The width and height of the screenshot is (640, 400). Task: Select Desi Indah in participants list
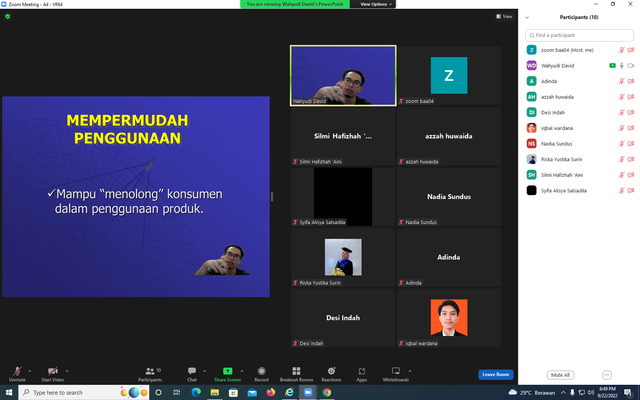[x=579, y=112]
